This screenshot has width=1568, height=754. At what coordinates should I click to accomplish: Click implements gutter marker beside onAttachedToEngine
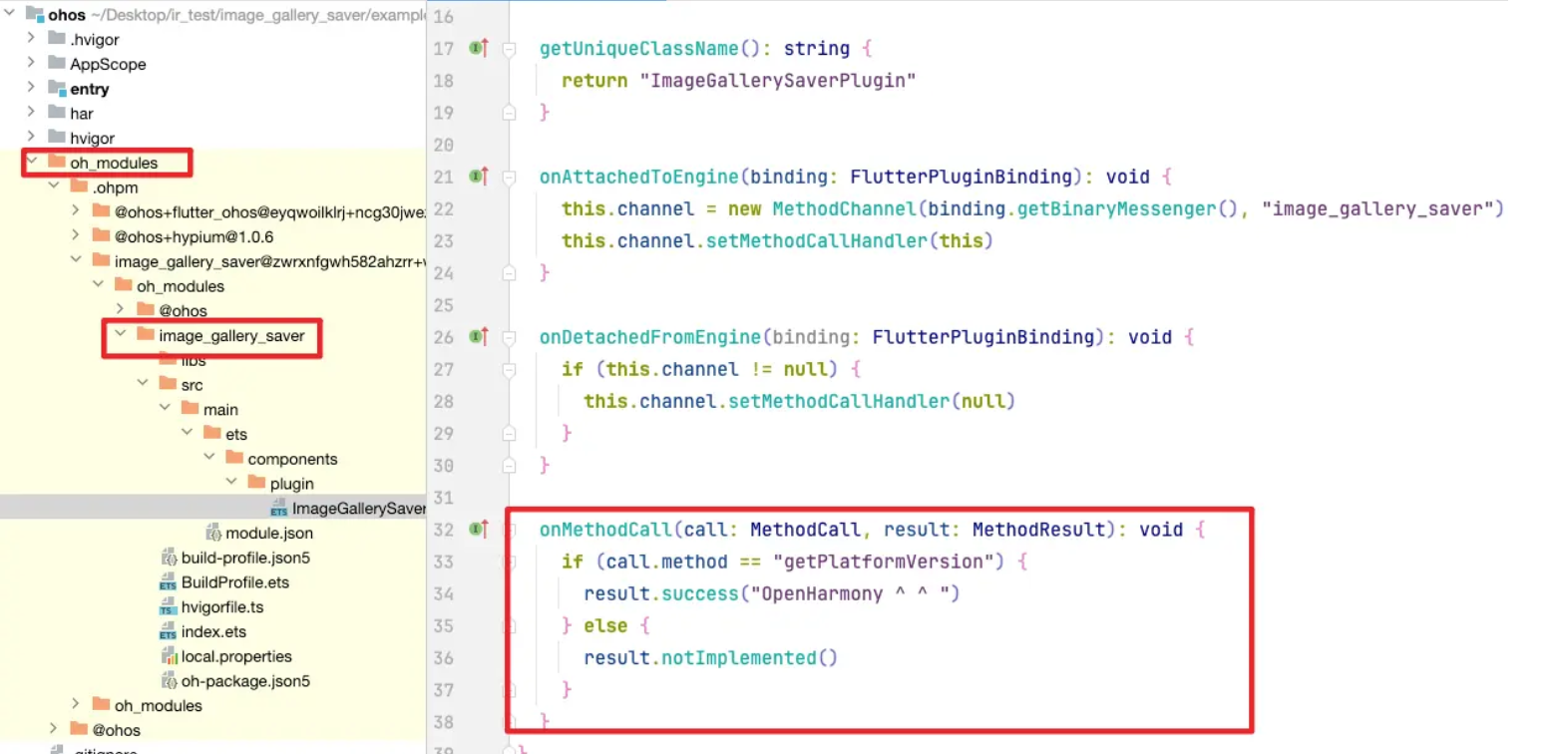(x=479, y=177)
